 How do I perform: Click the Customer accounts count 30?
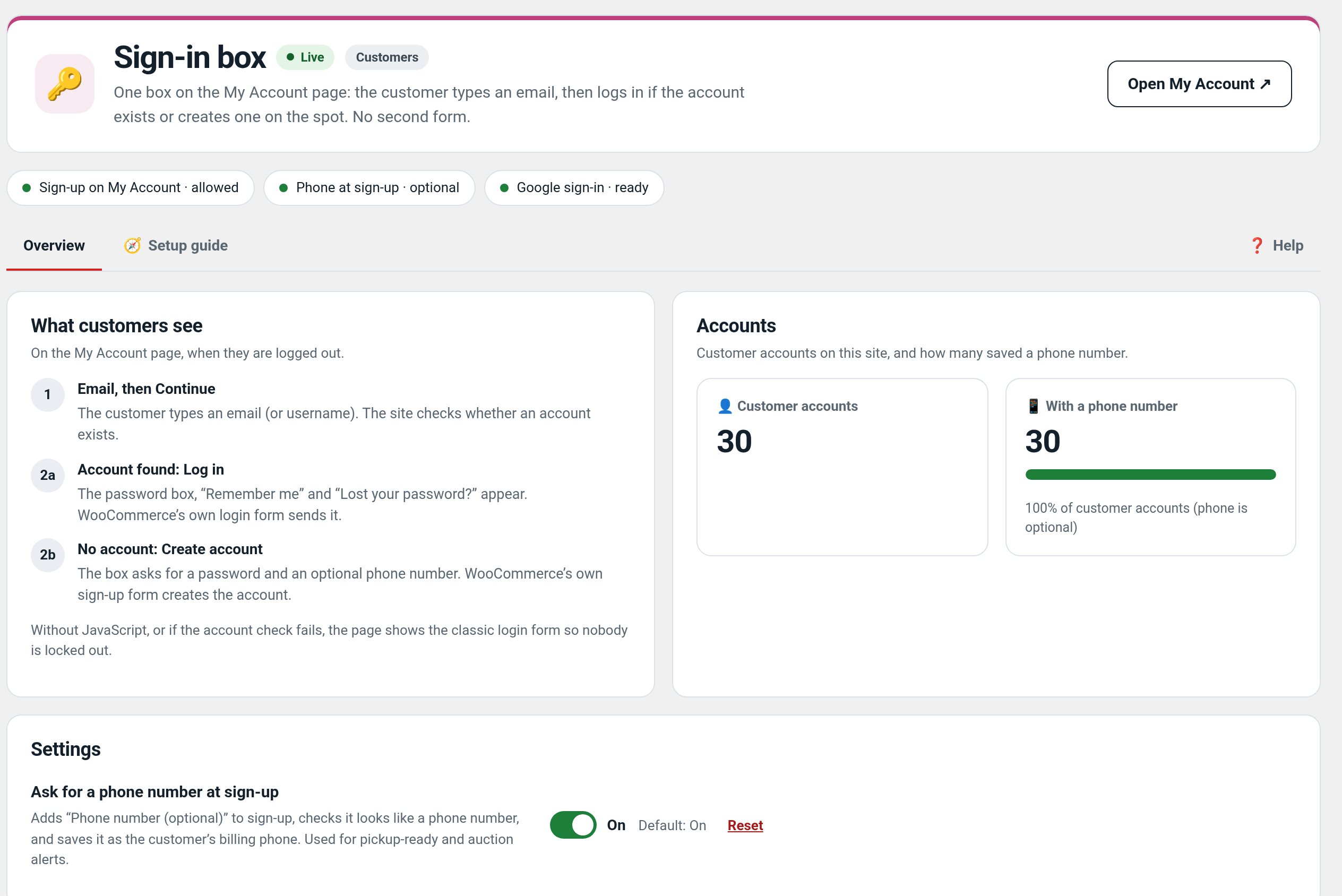[x=735, y=442]
